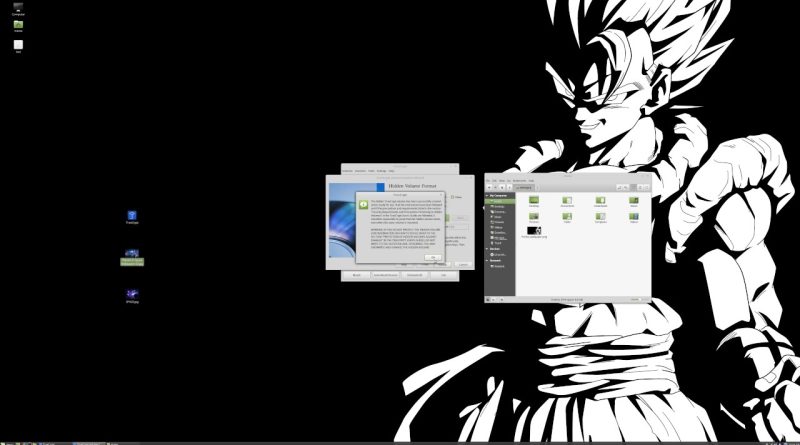
Task: Select the Downloads folder icon in file pane
Action: pyautogui.click(x=601, y=200)
